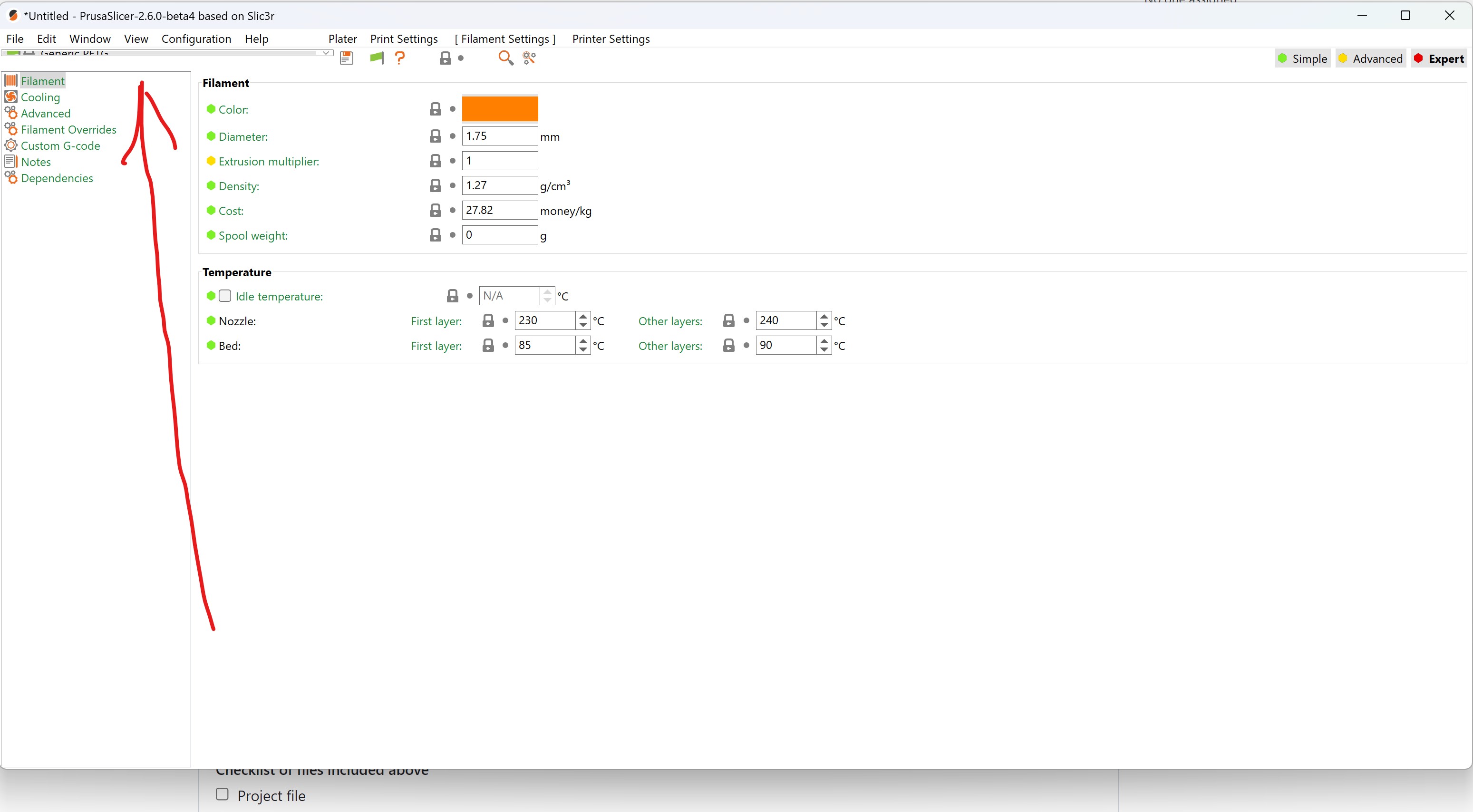The image size is (1473, 812).
Task: Enable the Idle temperature checkbox
Action: [225, 296]
